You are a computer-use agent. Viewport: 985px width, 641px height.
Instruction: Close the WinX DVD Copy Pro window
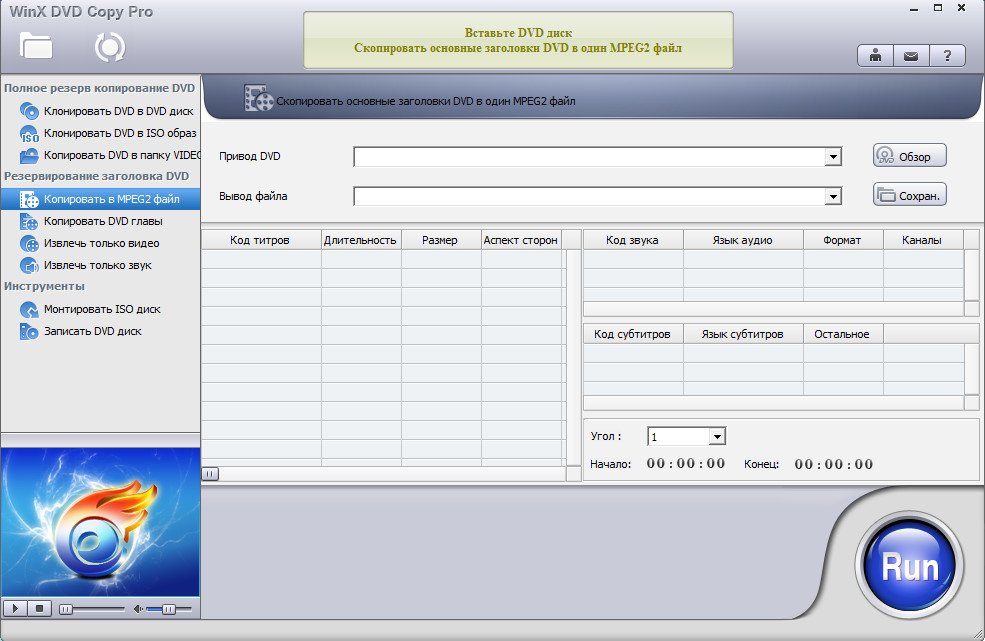coord(962,8)
